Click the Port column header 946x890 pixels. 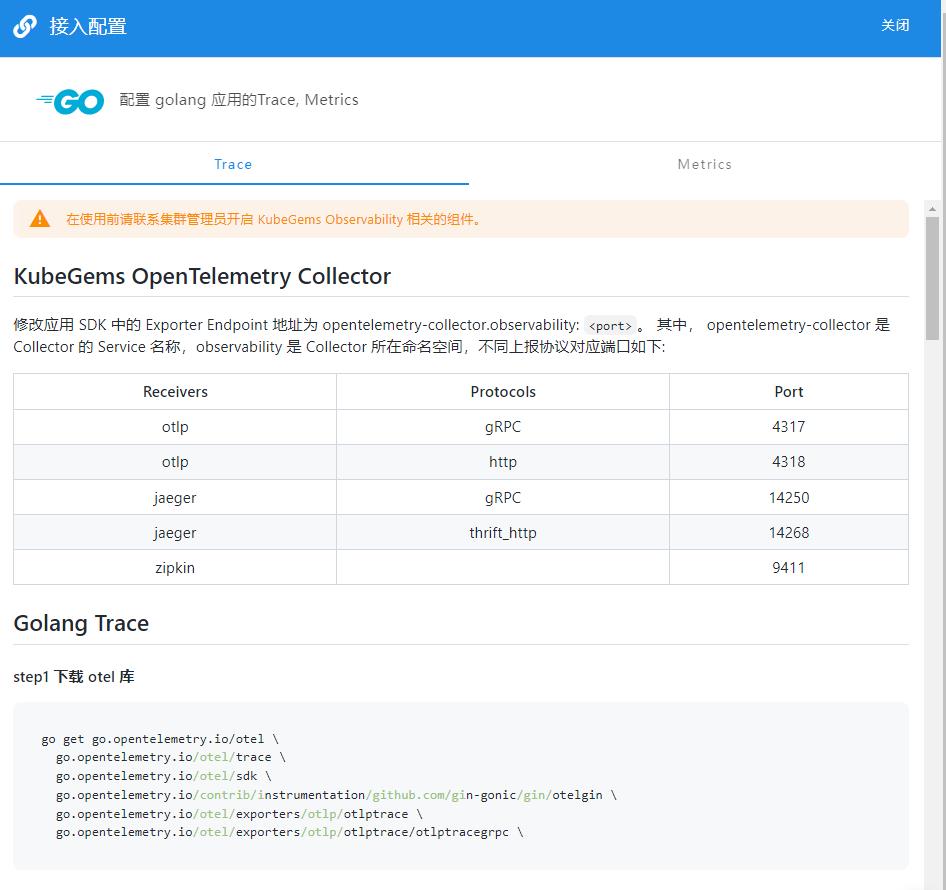pyautogui.click(x=789, y=392)
